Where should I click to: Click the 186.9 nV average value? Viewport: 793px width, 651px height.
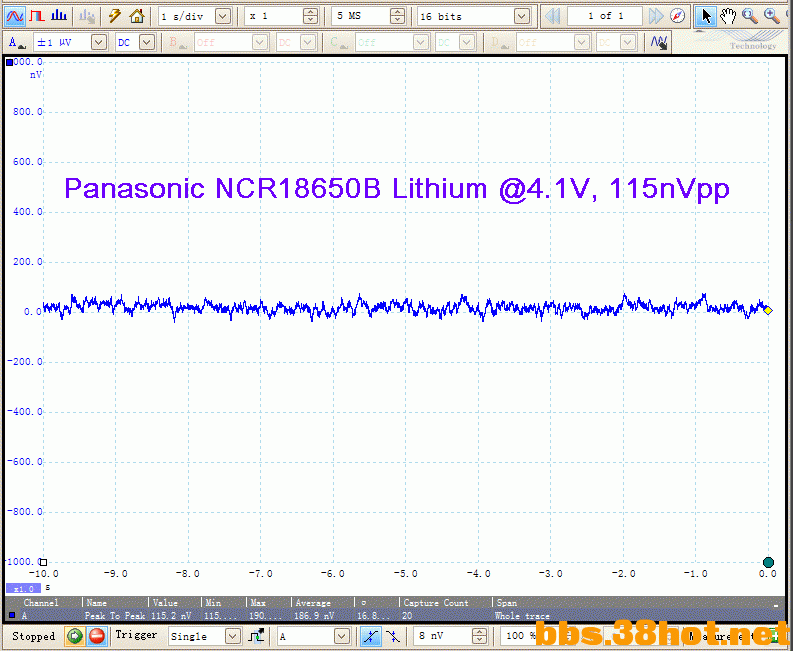point(314,616)
